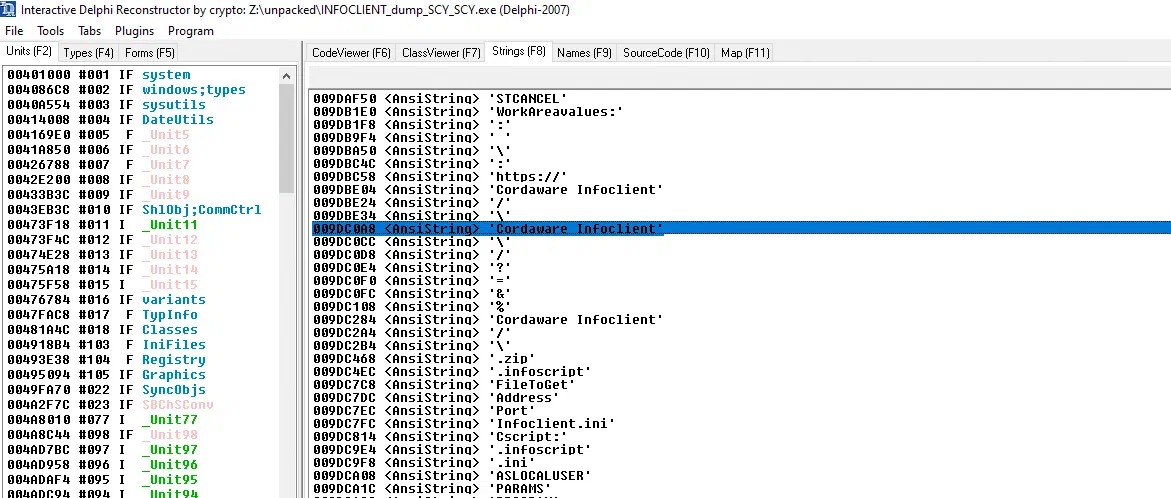Select the _Unit77 row
The height and width of the screenshot is (498, 1171).
[x=142, y=420]
